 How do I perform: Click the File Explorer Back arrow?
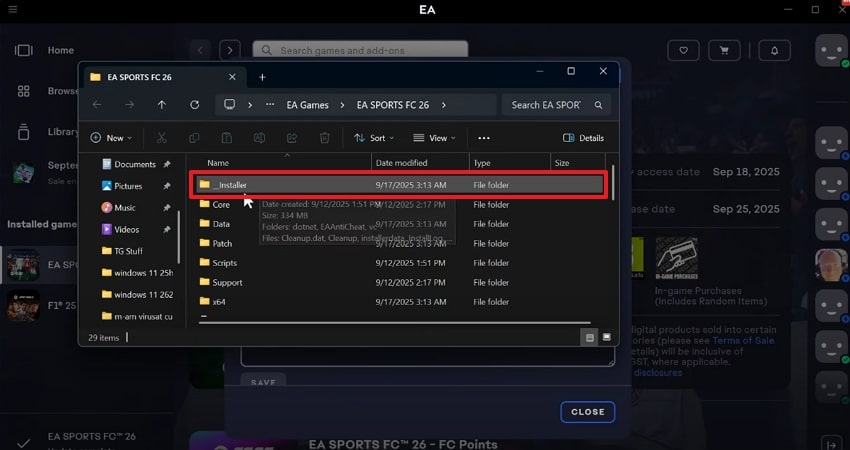97,105
